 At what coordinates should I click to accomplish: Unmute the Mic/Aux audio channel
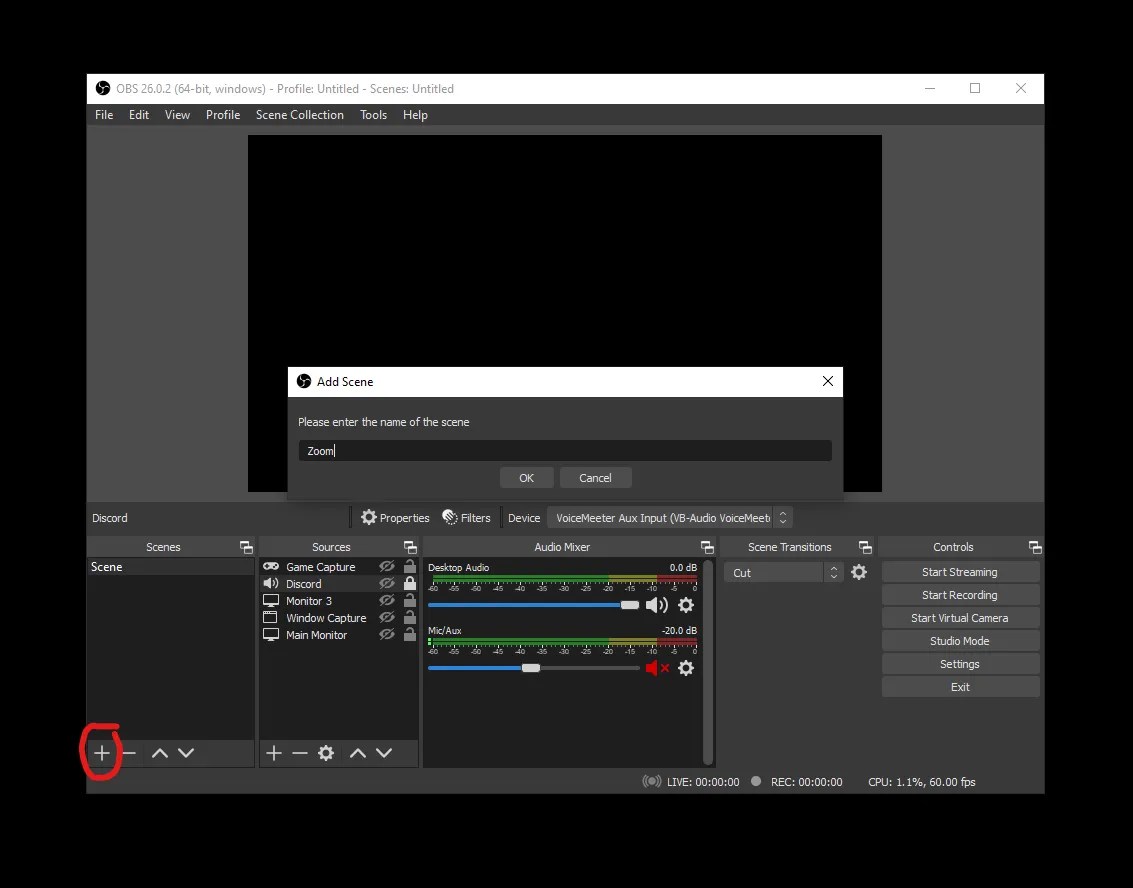click(658, 668)
